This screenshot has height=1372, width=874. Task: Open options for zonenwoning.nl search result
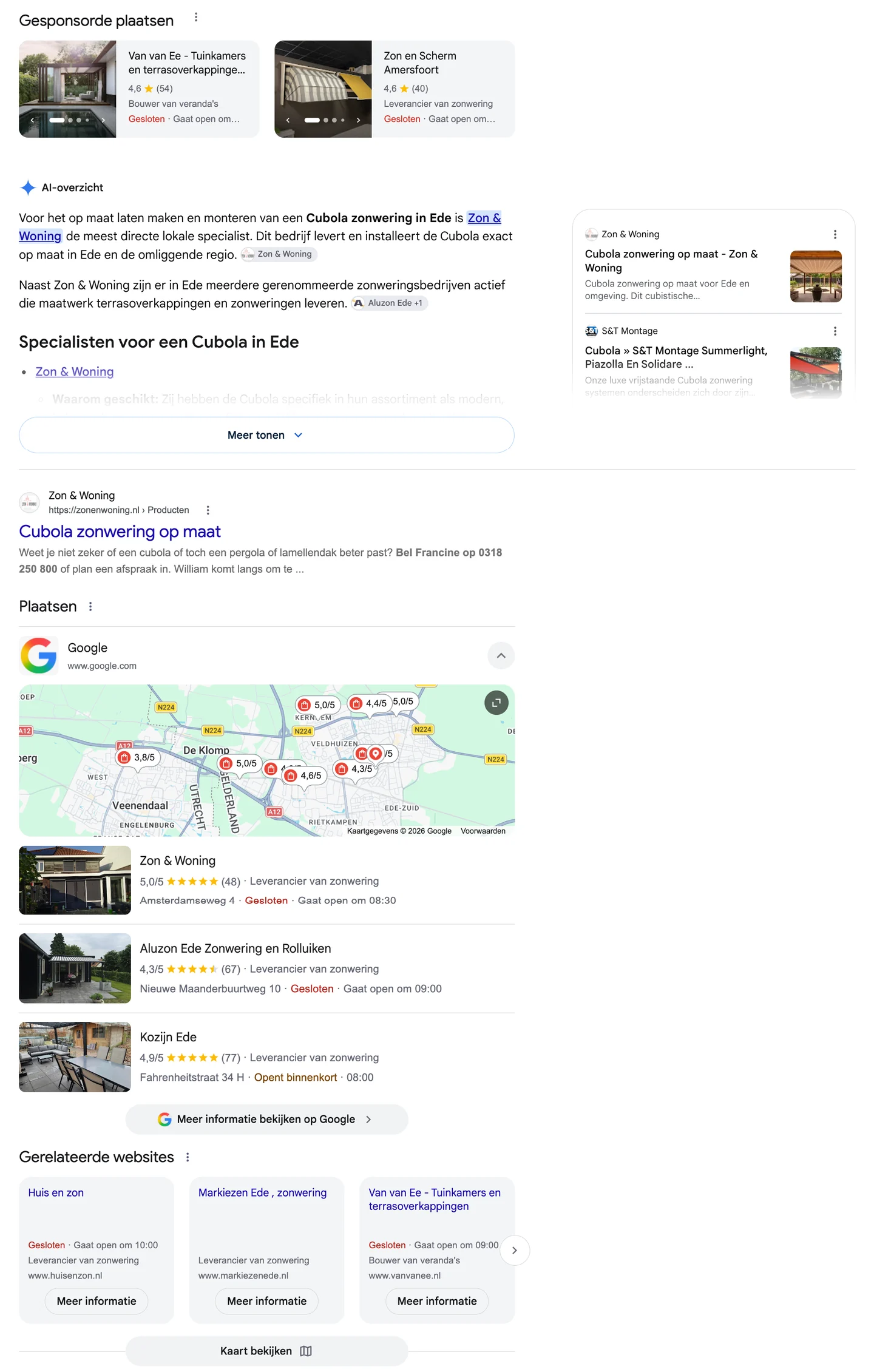[208, 510]
